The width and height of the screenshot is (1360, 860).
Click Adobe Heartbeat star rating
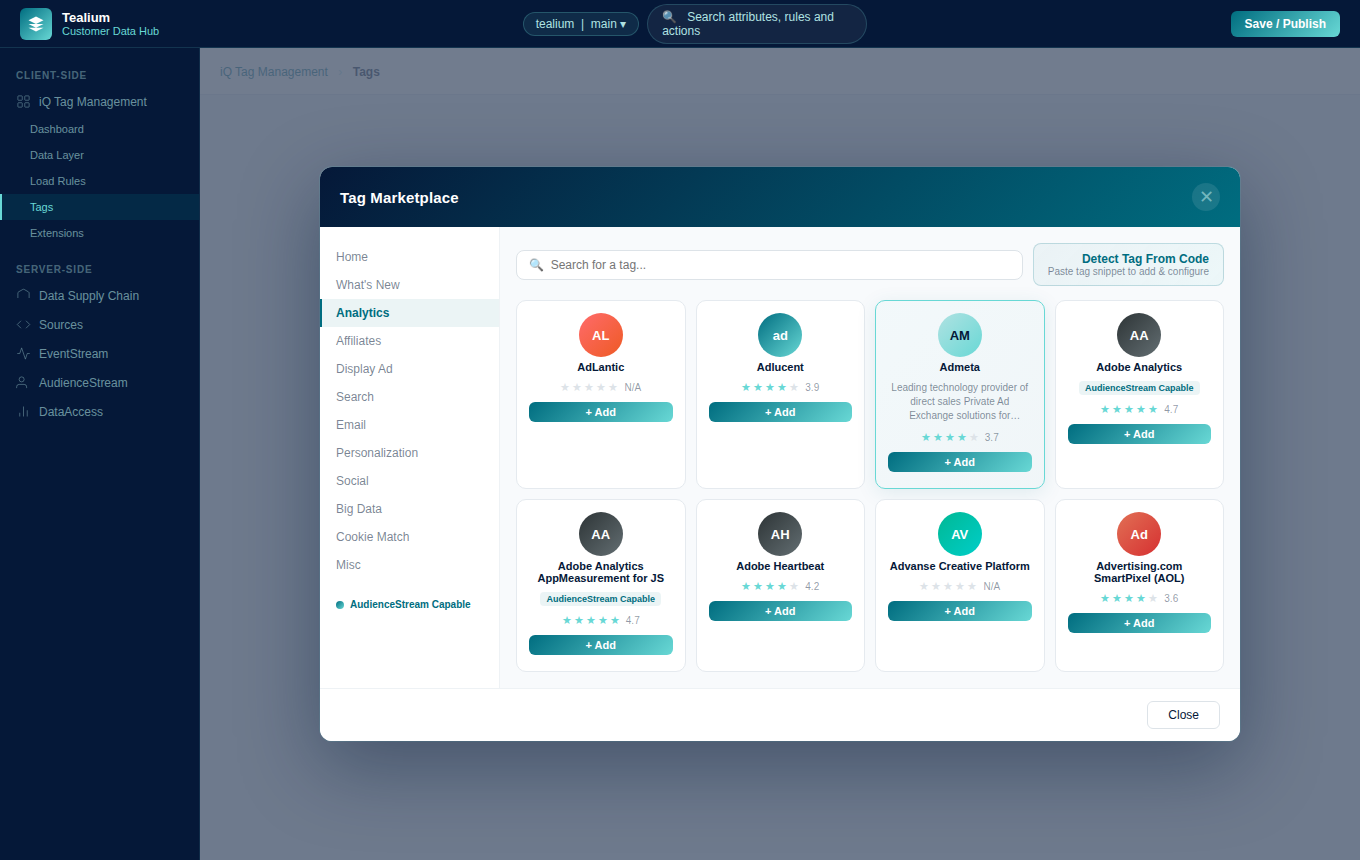click(770, 586)
